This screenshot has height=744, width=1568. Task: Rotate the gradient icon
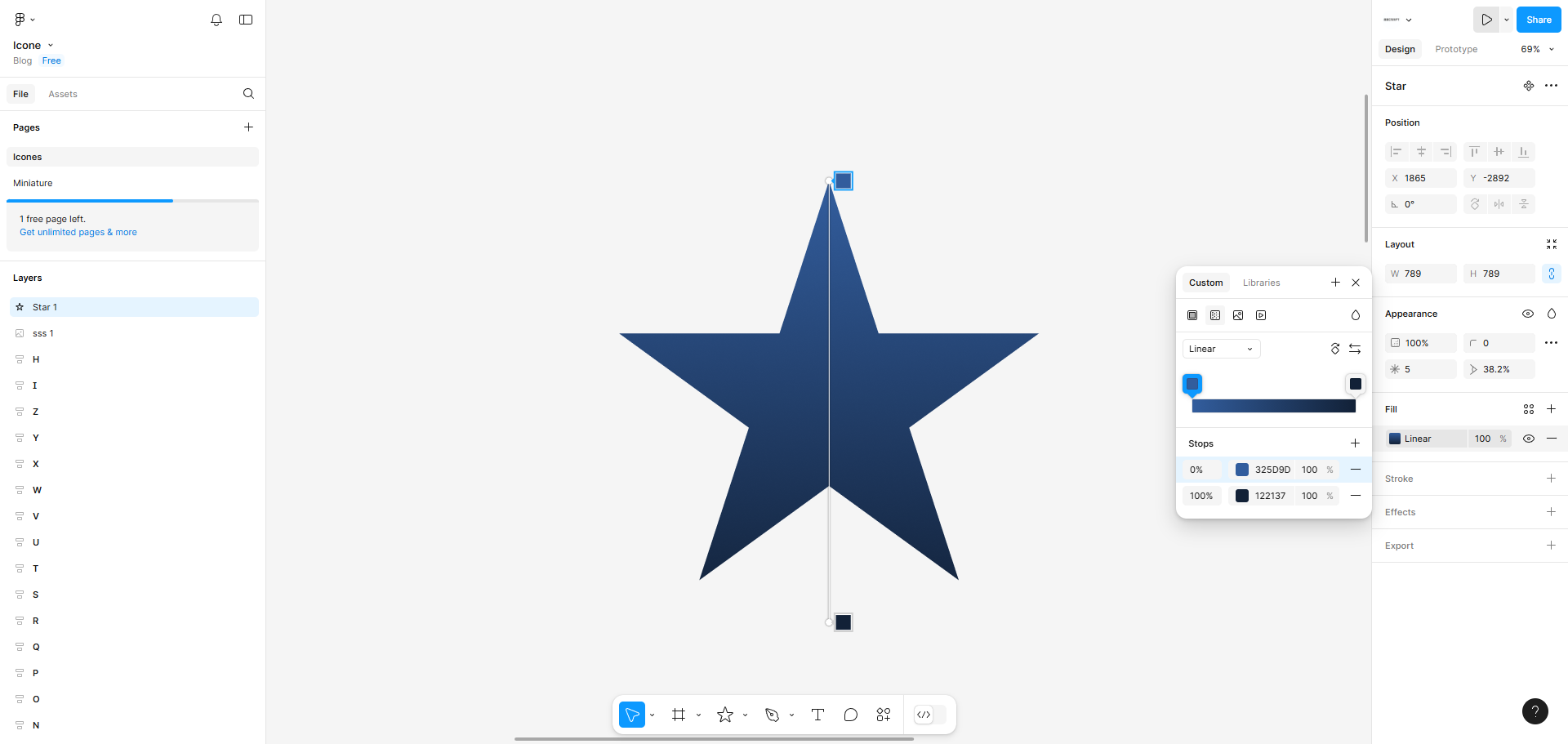click(1335, 349)
